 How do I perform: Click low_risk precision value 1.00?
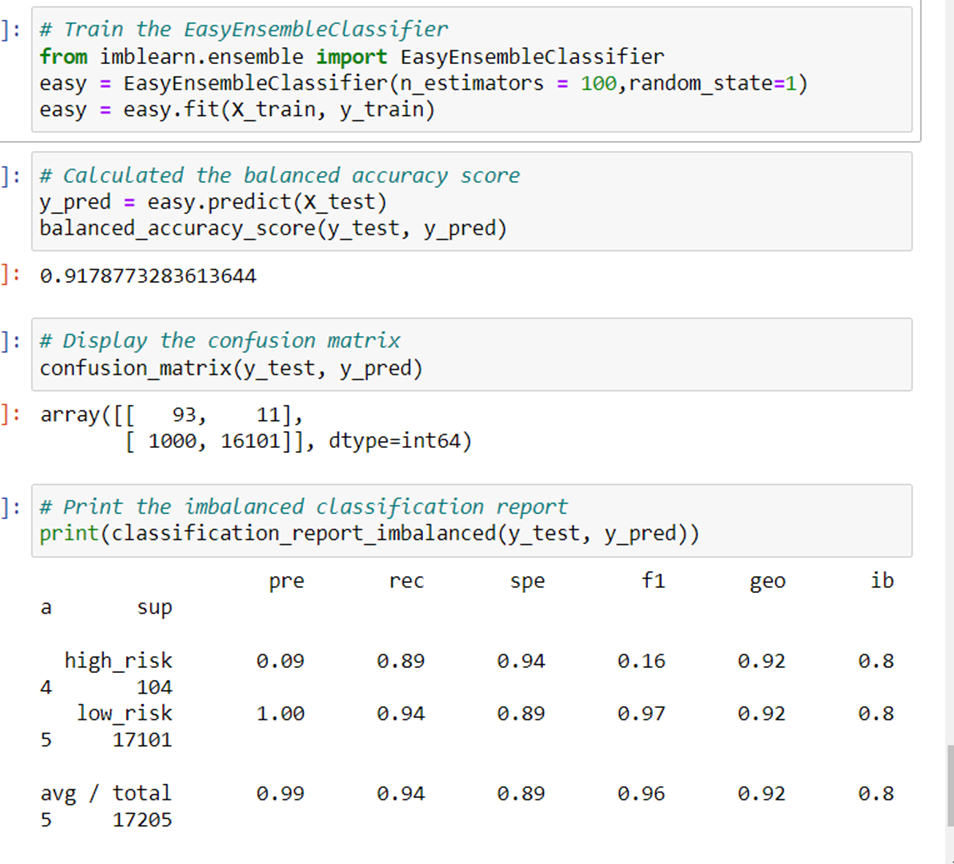click(280, 714)
